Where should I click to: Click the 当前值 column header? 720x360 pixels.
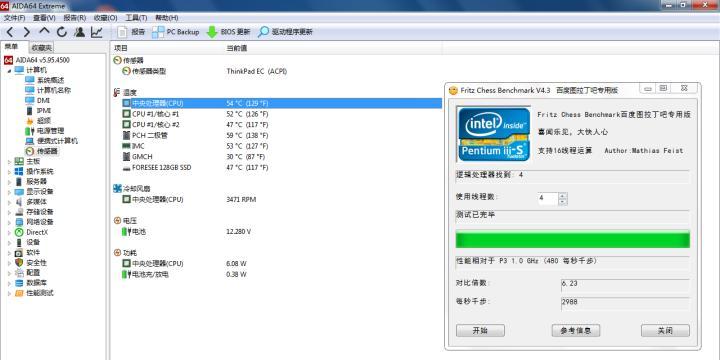click(x=333, y=48)
